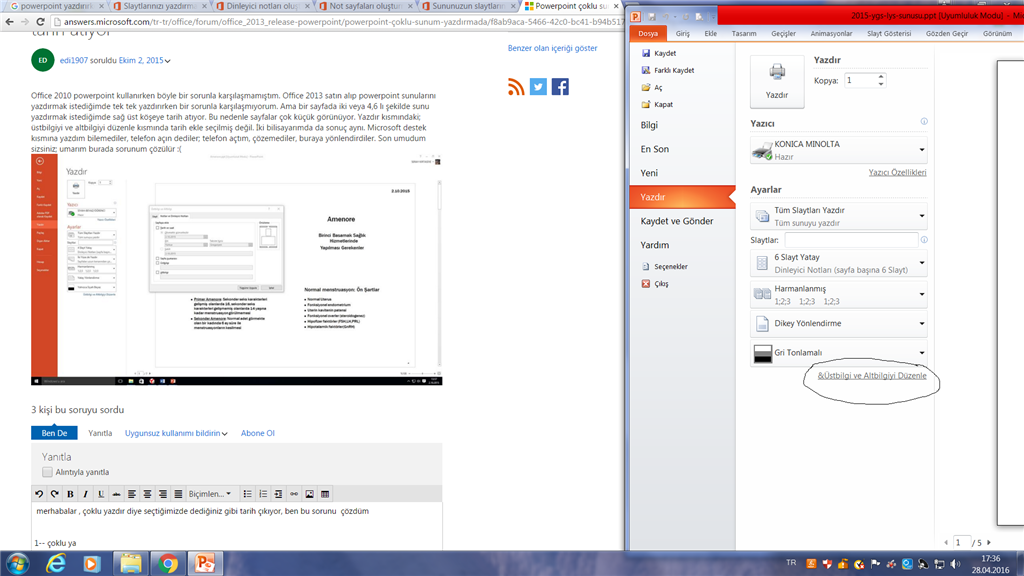Open the KONICA MINOLTA printer dropdown
The height and width of the screenshot is (576, 1024).
[839, 150]
